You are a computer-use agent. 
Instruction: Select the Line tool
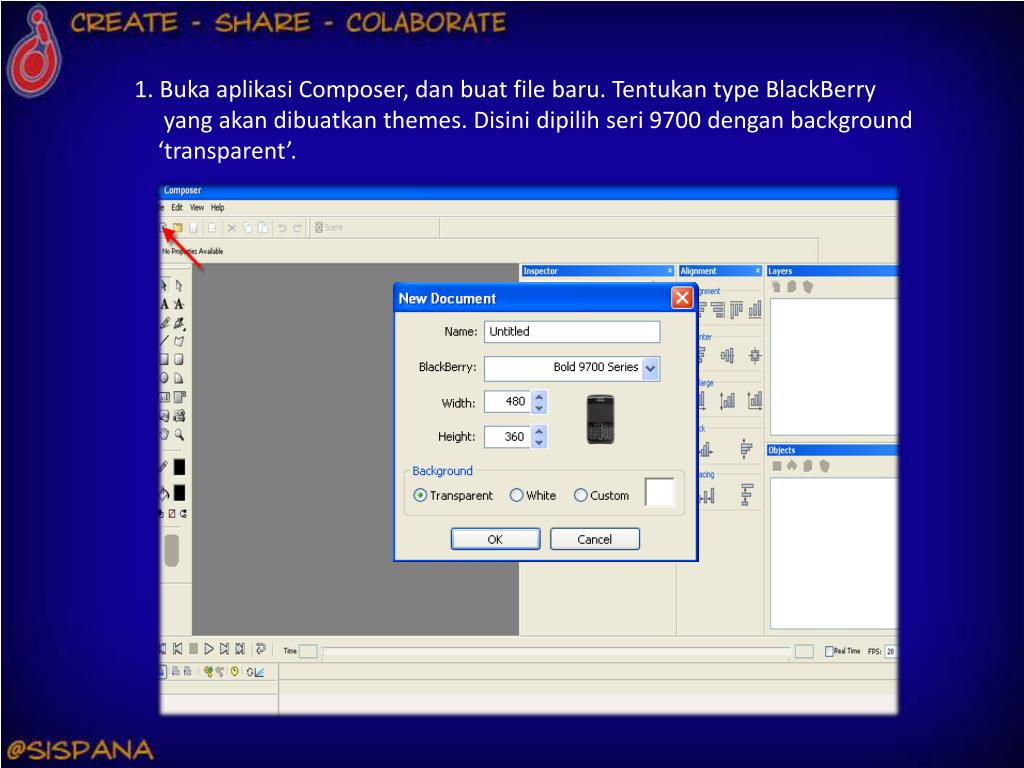pos(165,341)
